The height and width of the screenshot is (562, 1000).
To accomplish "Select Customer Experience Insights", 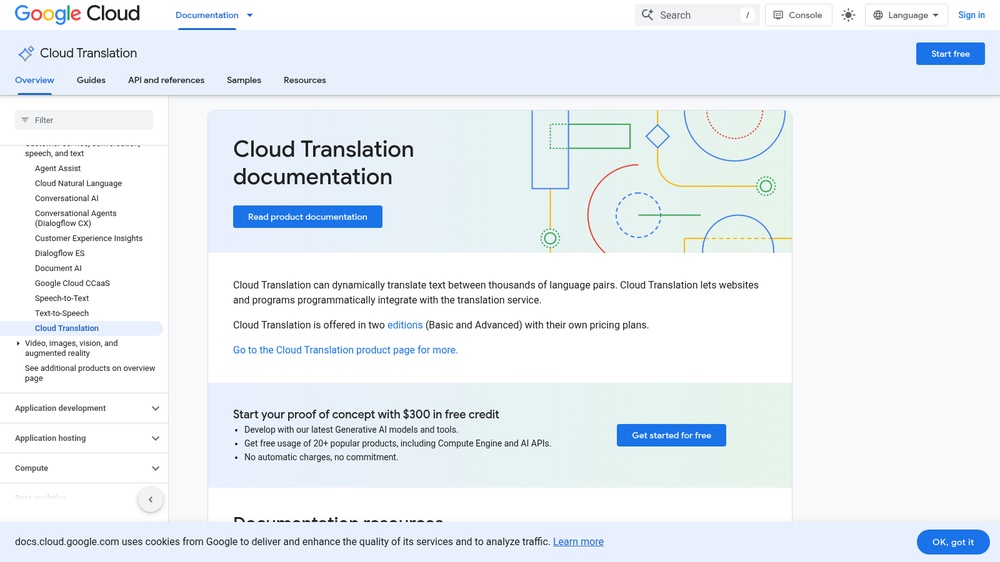I will (x=89, y=239).
